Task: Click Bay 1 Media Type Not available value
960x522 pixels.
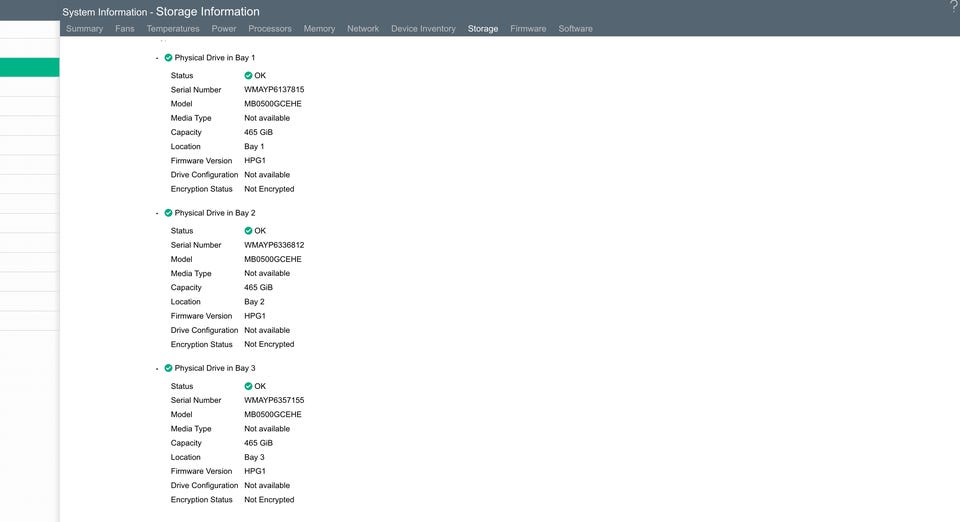Action: pyautogui.click(x=267, y=118)
